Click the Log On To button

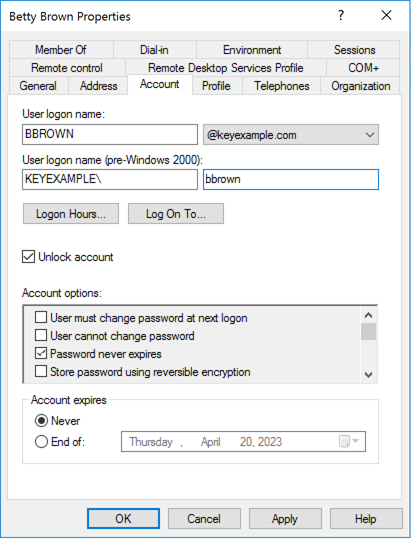click(176, 214)
